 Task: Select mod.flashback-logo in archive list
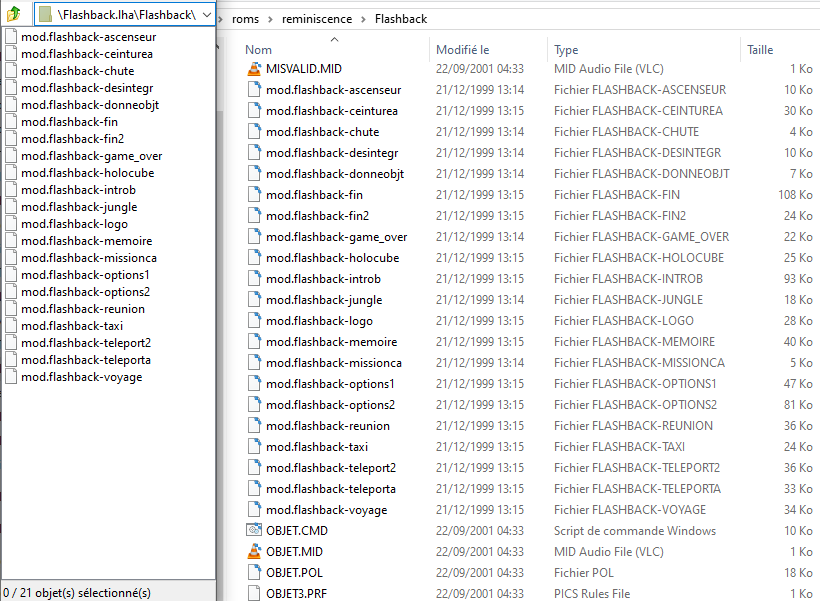tap(74, 224)
